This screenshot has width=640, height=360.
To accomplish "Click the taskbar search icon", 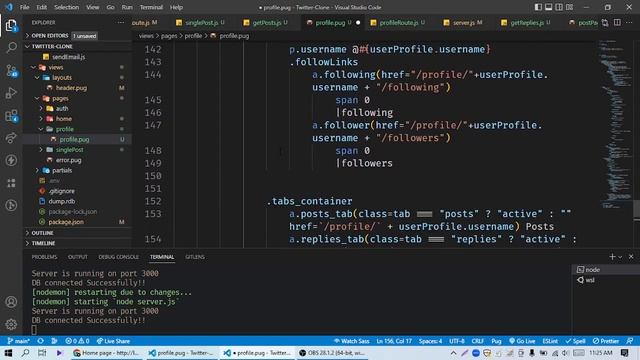I will pos(25,353).
